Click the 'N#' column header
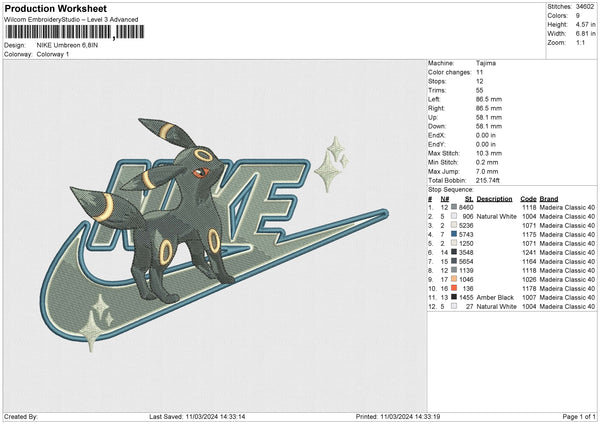The image size is (600, 424). [x=445, y=199]
